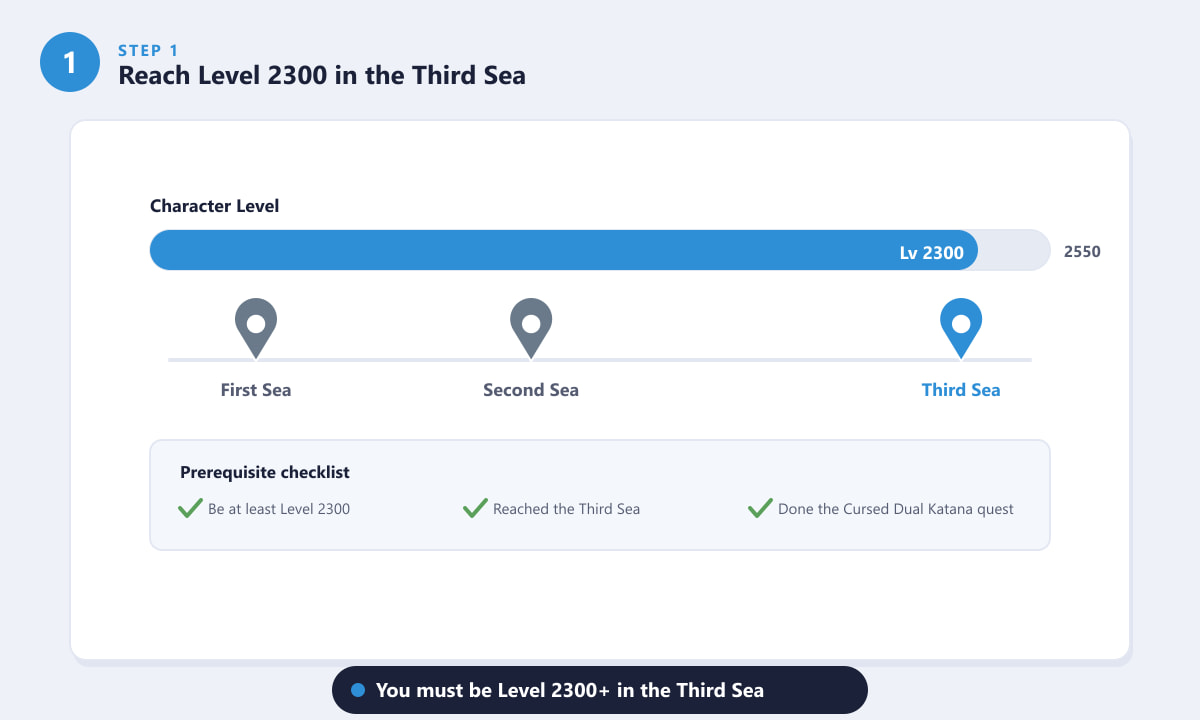This screenshot has height=720, width=1200.
Task: Click the Lv 2300 progress bar fill
Action: 564,250
